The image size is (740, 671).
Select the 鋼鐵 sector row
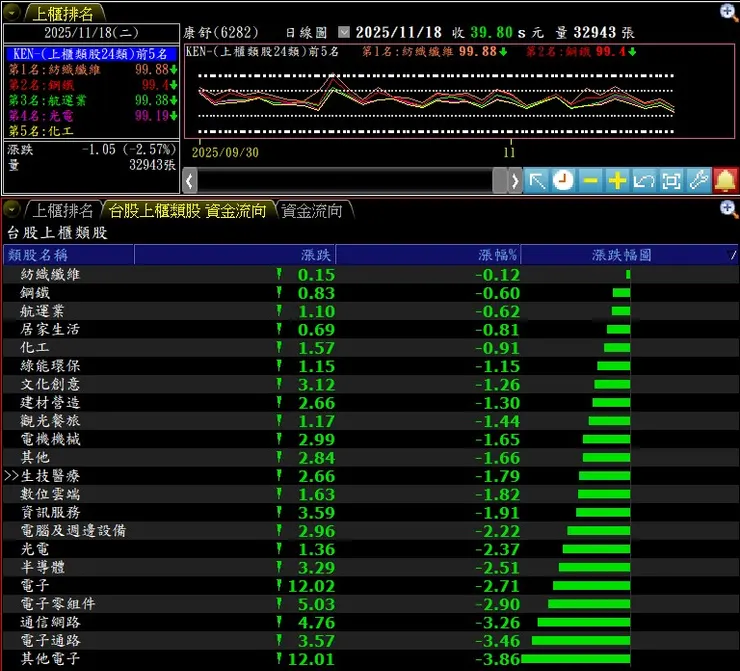tap(370, 293)
